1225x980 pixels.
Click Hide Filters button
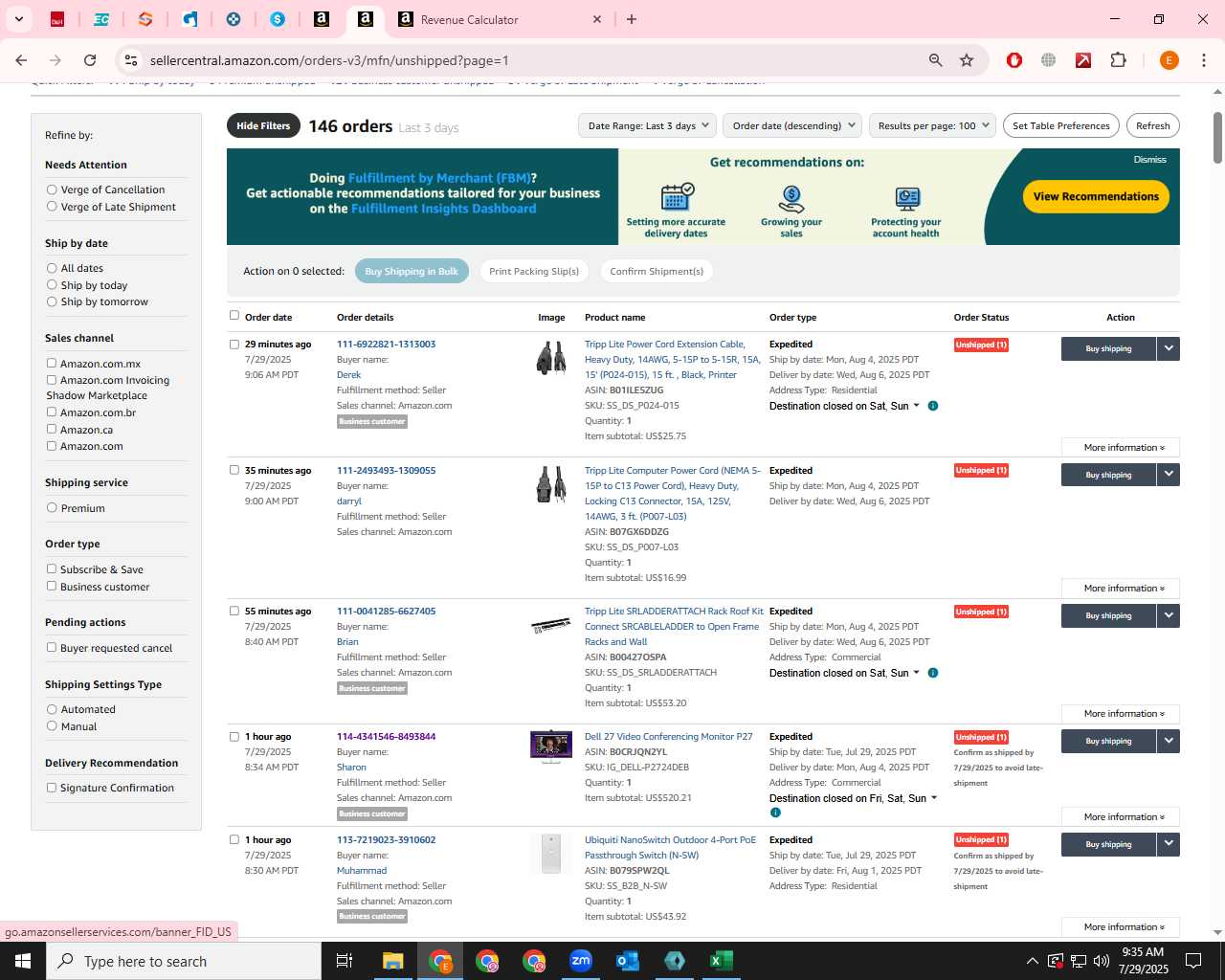263,125
